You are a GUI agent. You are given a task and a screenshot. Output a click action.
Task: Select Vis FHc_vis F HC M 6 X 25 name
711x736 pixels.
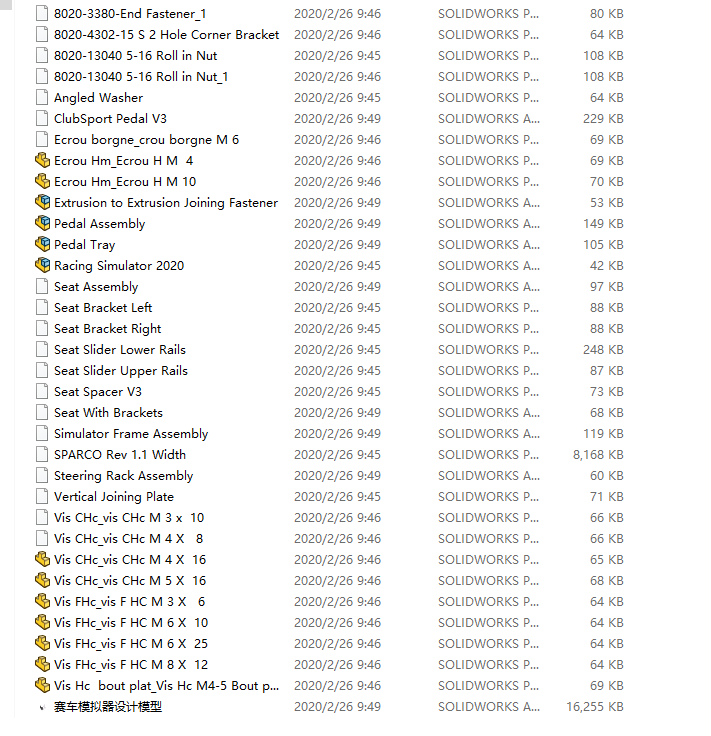[x=131, y=644]
